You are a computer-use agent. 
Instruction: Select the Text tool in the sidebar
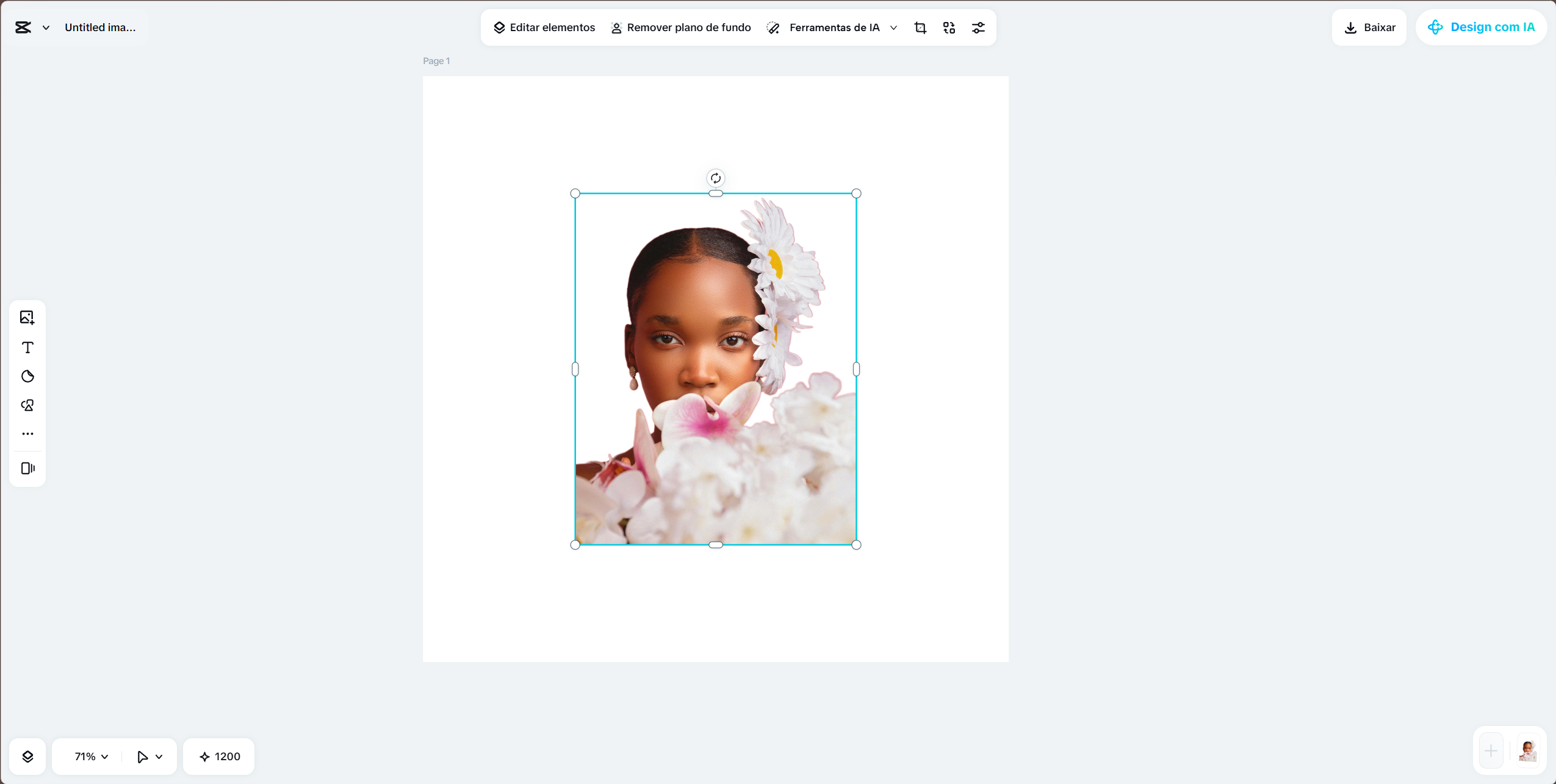click(x=27, y=347)
